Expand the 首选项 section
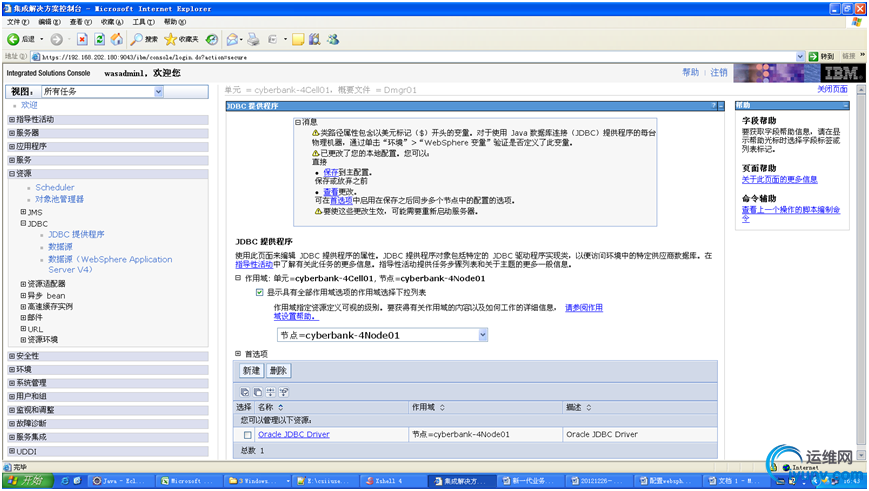 pyautogui.click(x=238, y=354)
